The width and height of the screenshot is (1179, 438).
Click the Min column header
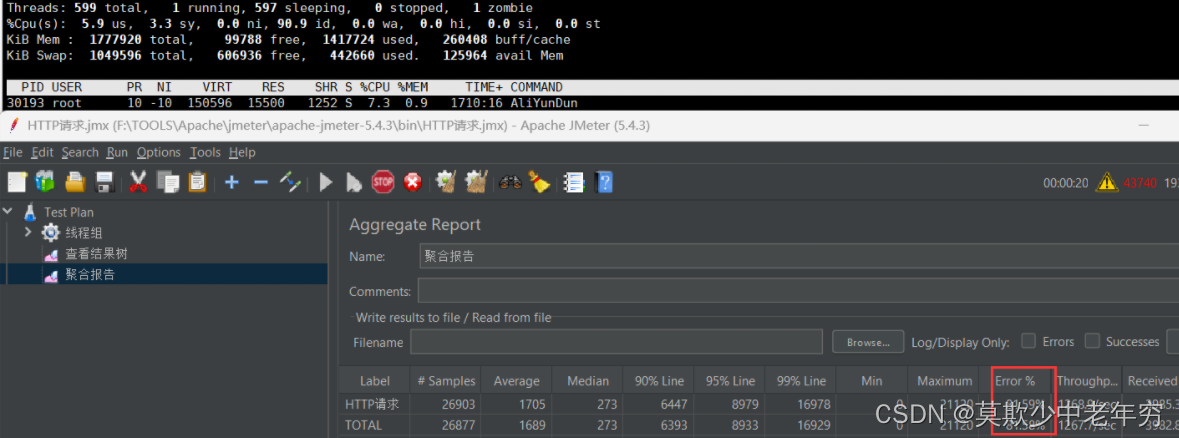pyautogui.click(x=872, y=381)
